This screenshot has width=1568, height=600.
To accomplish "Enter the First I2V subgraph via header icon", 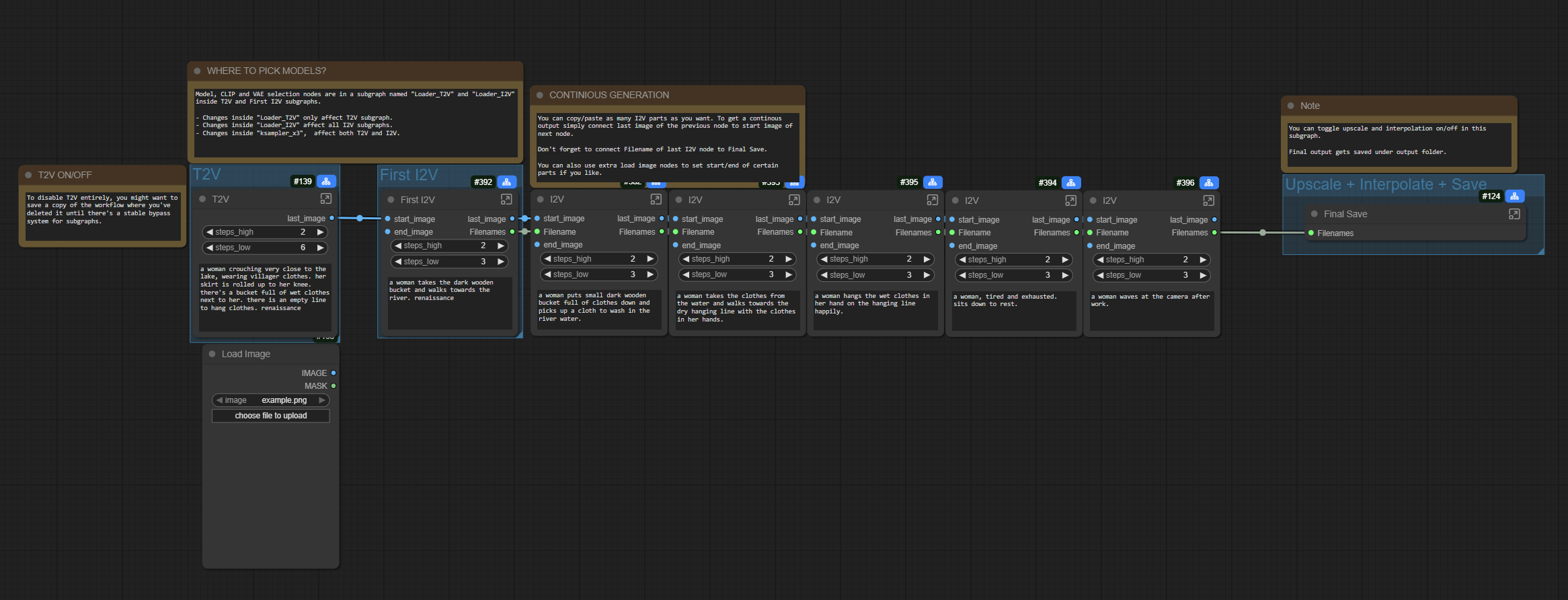I will 506,200.
